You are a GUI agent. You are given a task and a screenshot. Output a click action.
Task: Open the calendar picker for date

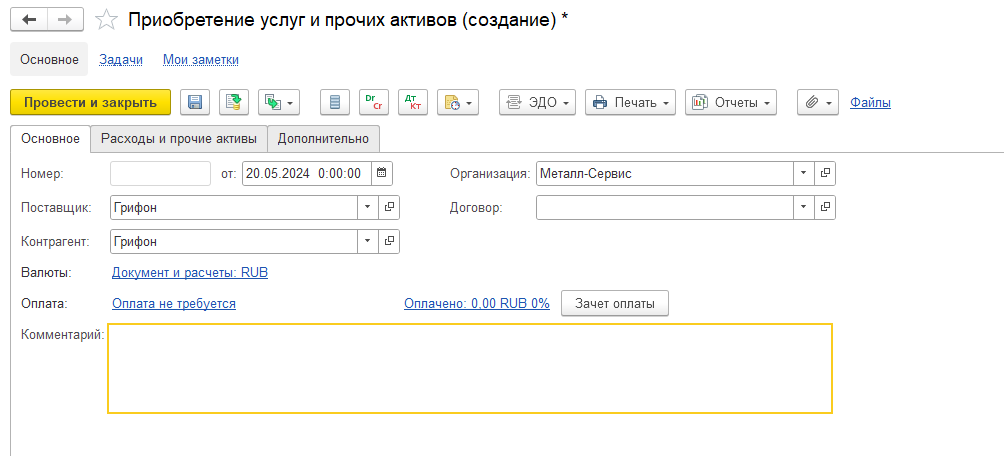coord(382,173)
